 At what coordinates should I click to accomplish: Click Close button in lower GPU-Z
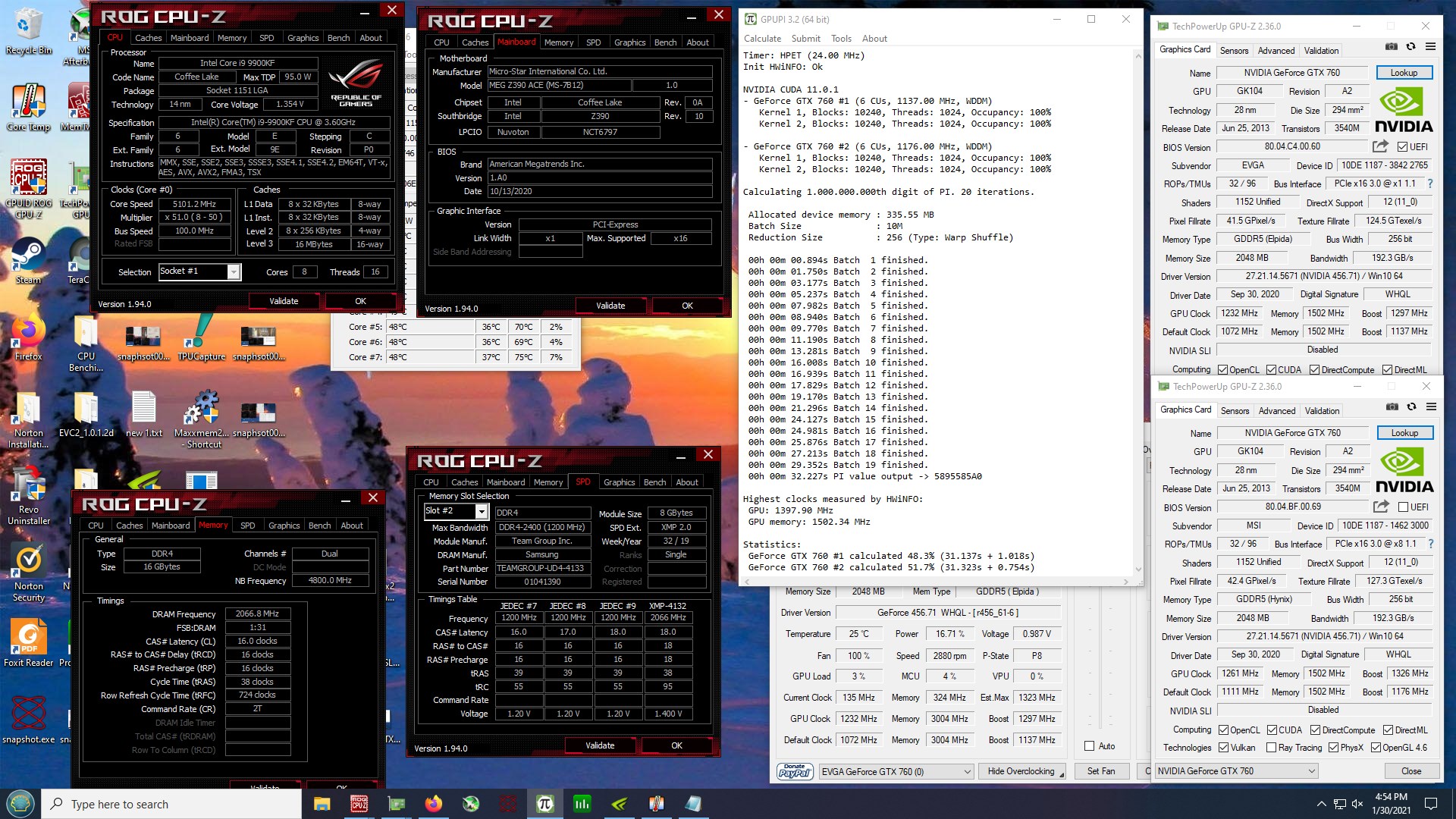pyautogui.click(x=1411, y=771)
